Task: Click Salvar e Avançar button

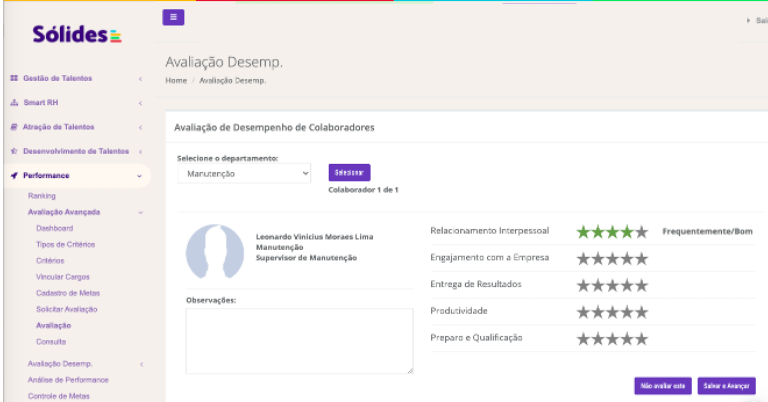Action: tap(726, 386)
